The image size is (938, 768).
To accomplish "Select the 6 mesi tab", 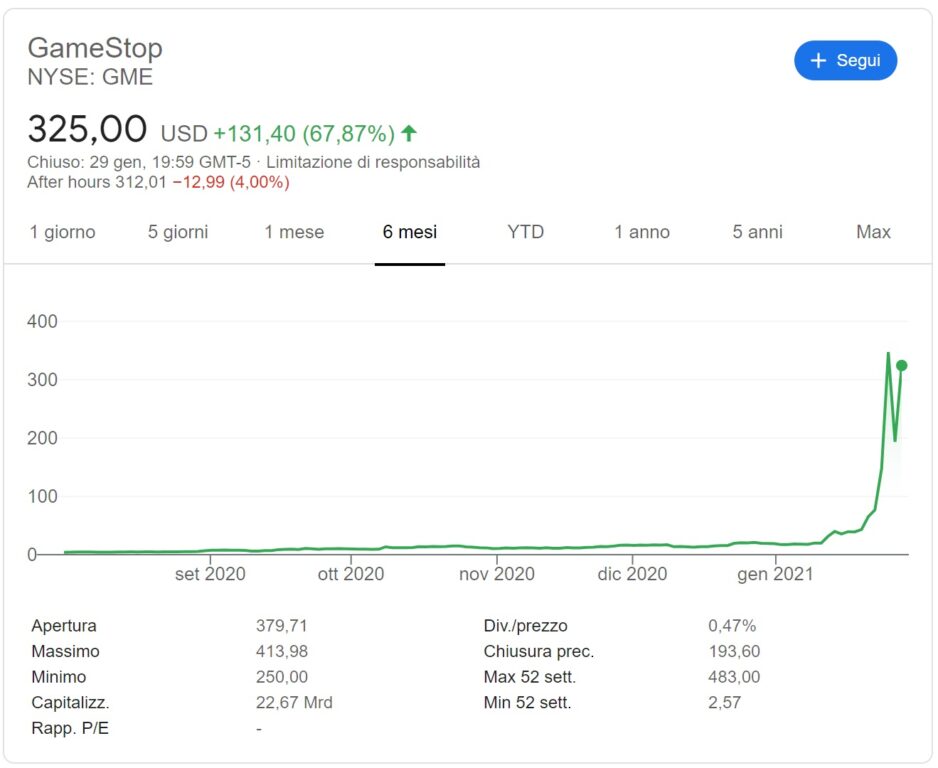I will [x=410, y=232].
